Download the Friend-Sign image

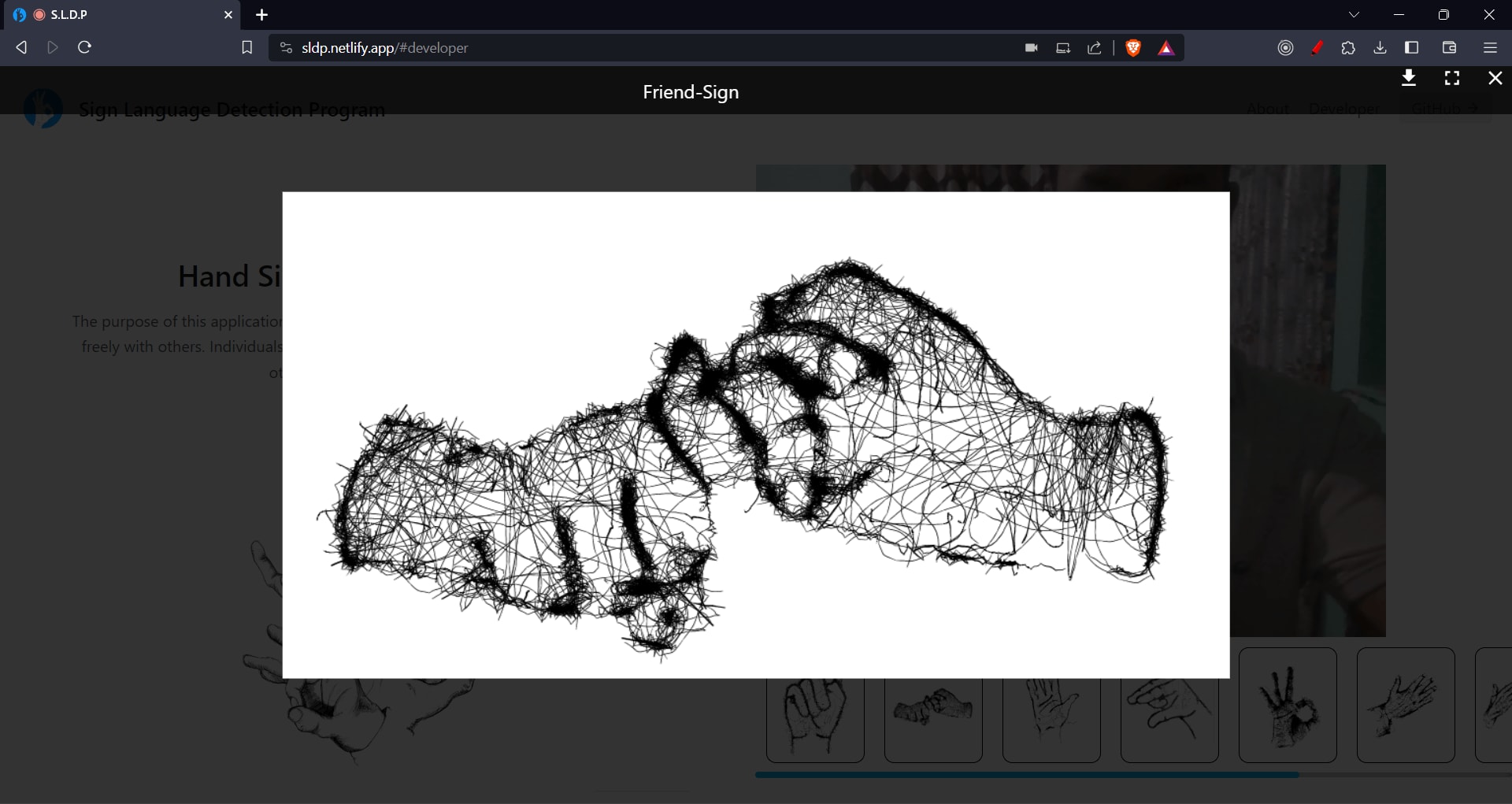coord(1409,78)
